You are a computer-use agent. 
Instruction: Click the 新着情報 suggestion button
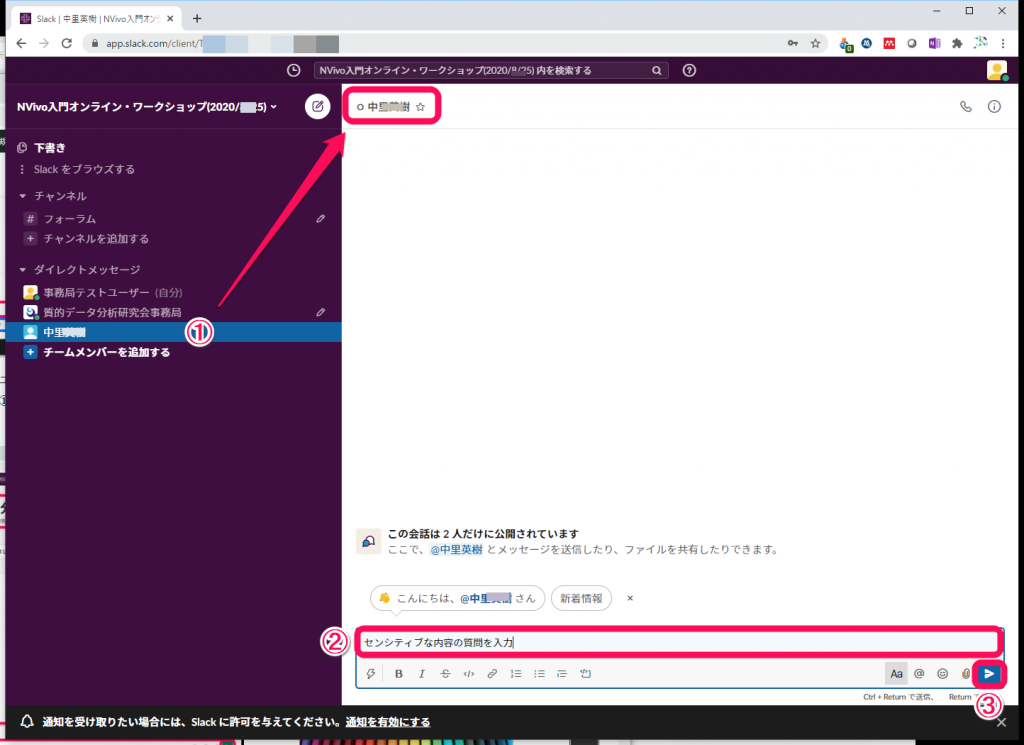581,598
